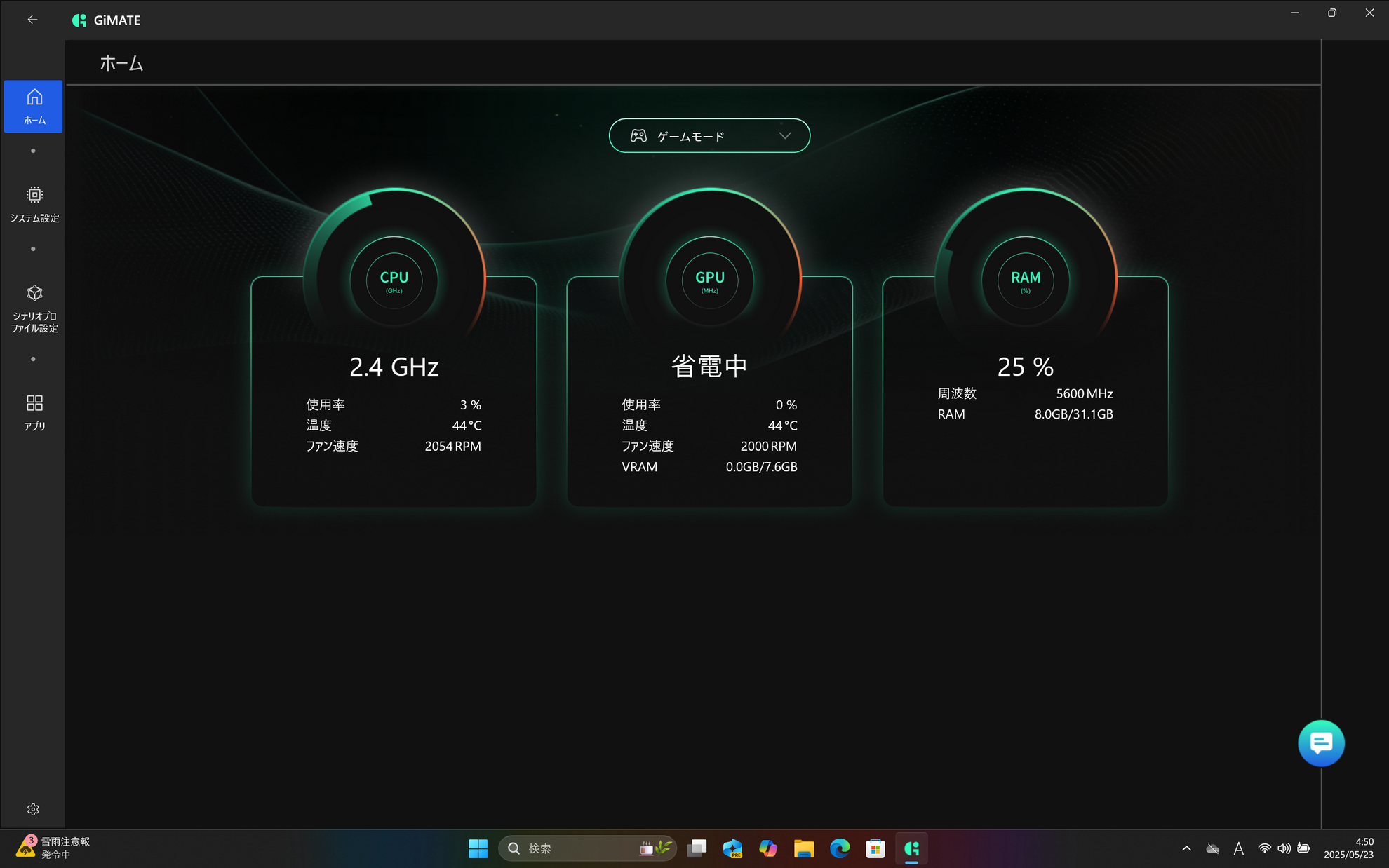
Task: Click the CPU gauge dial
Action: coord(394,280)
